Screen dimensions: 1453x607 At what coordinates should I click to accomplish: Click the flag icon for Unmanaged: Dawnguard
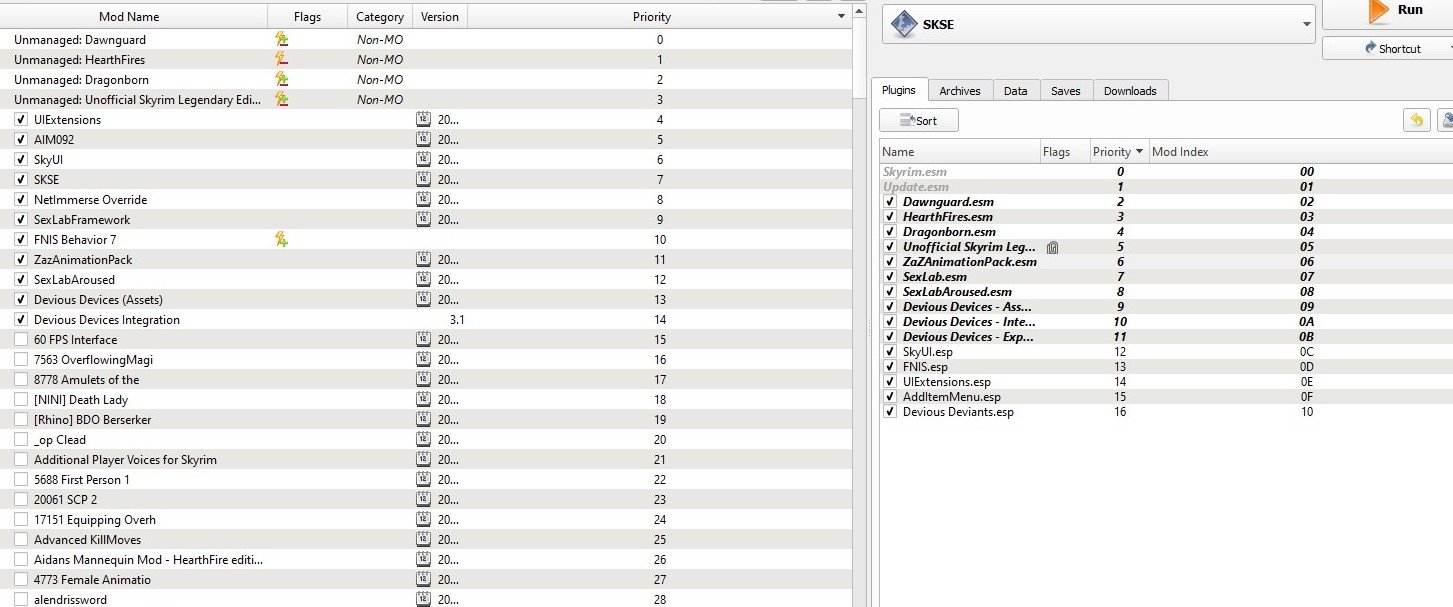point(282,39)
